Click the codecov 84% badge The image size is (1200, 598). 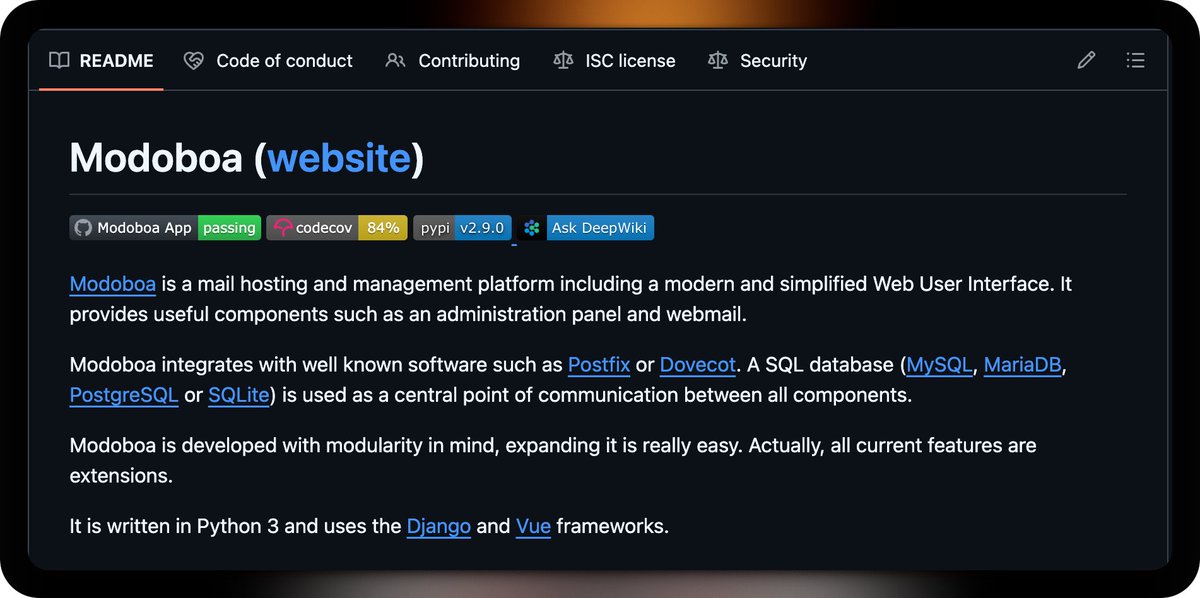[337, 228]
